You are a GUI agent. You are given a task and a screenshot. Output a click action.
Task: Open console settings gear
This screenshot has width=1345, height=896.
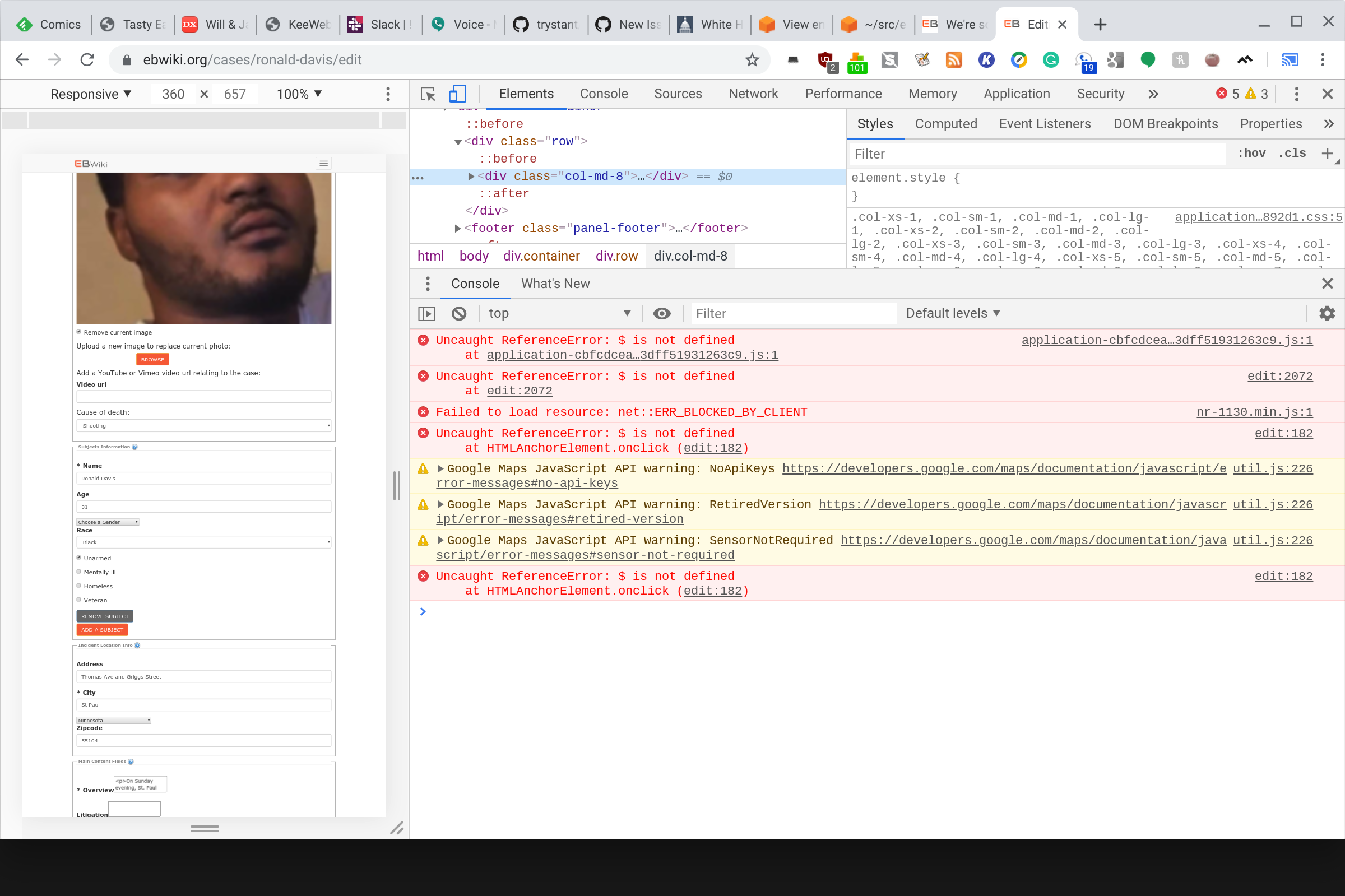[x=1327, y=313]
